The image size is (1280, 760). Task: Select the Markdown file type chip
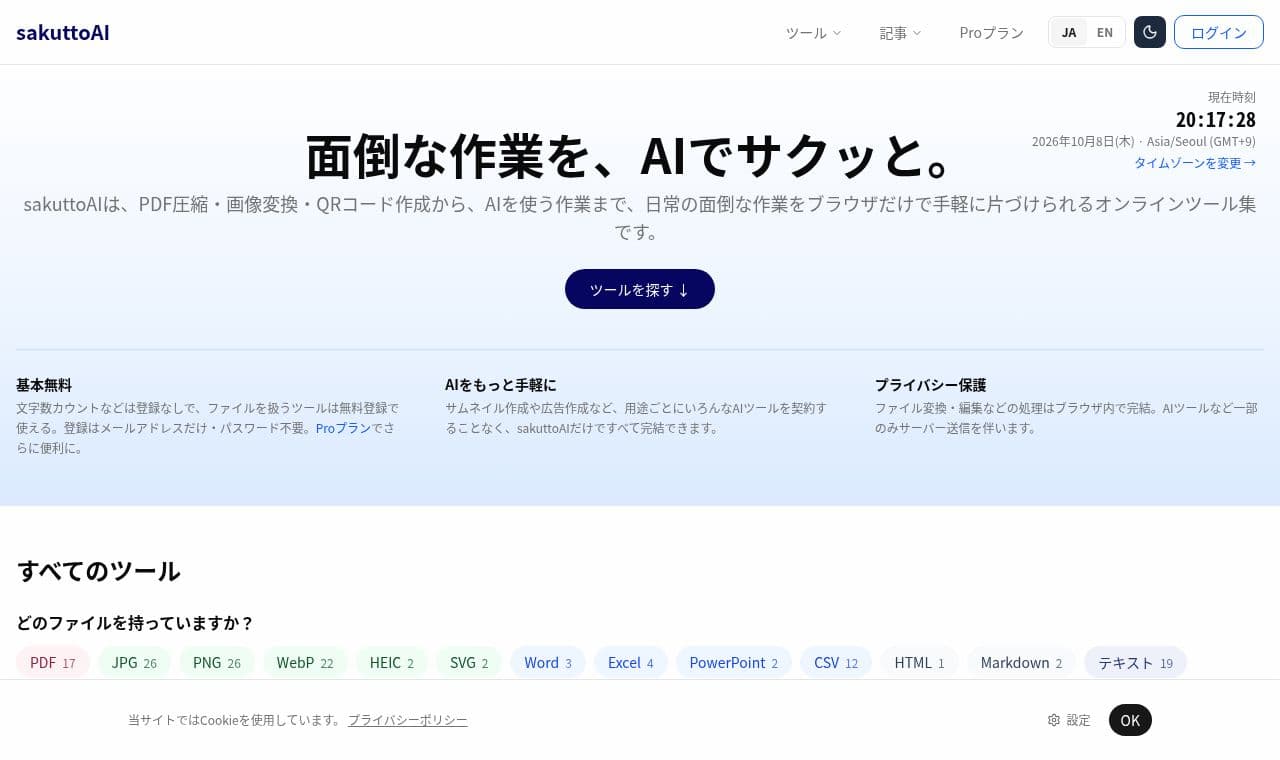[x=1021, y=662]
